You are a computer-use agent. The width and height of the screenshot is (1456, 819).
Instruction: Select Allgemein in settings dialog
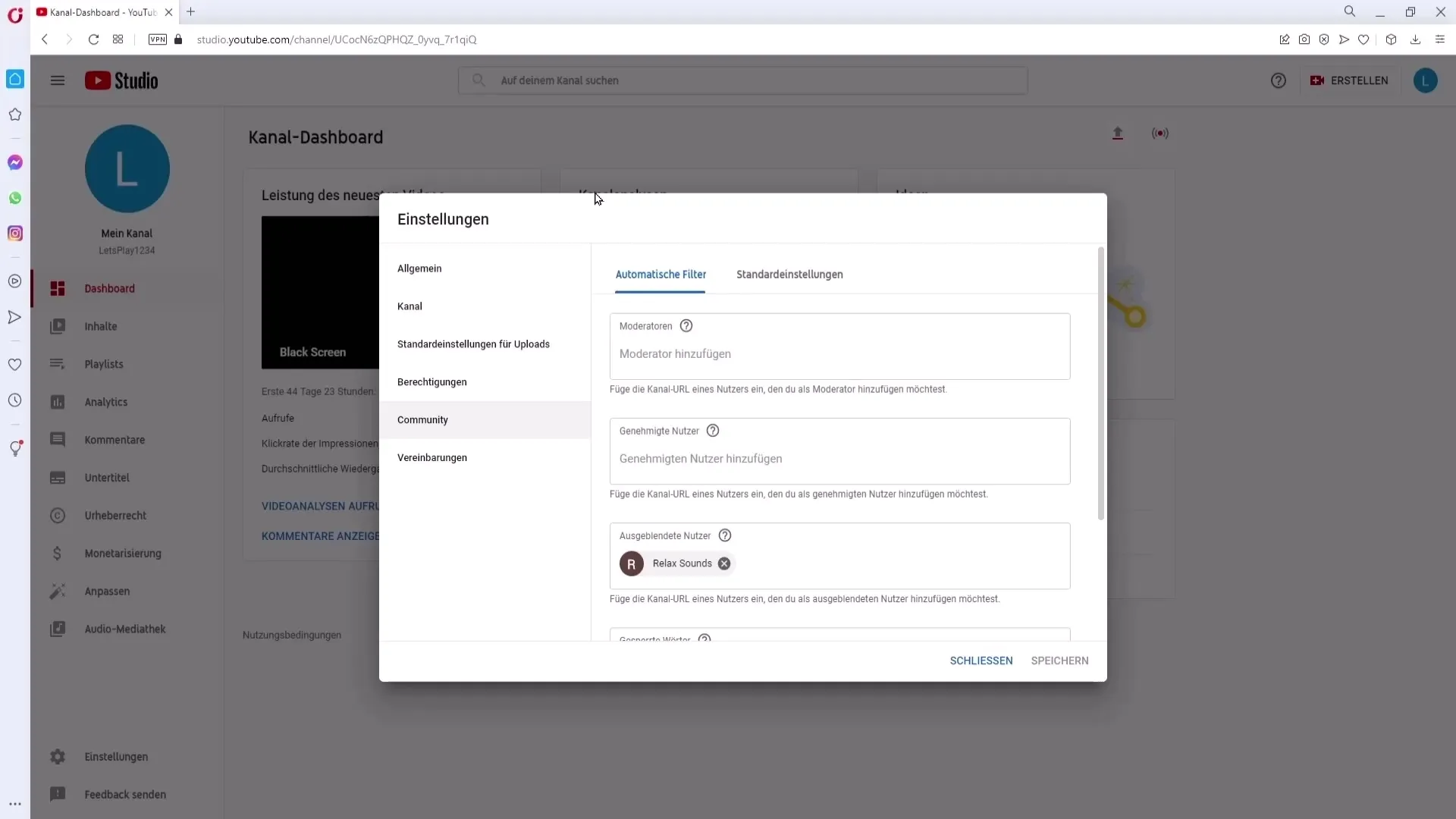point(485,268)
